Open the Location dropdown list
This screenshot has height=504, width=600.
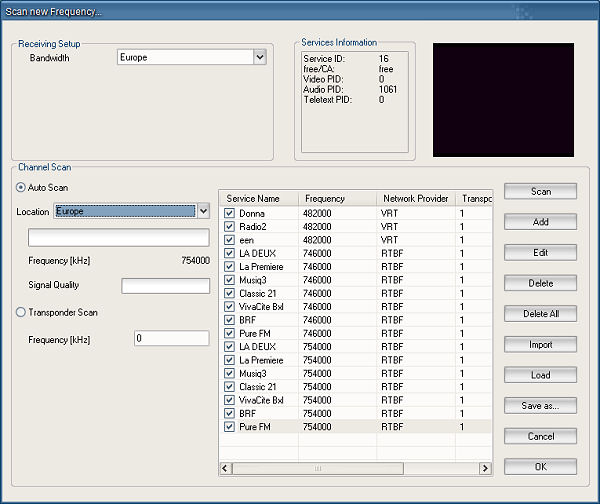(x=203, y=211)
